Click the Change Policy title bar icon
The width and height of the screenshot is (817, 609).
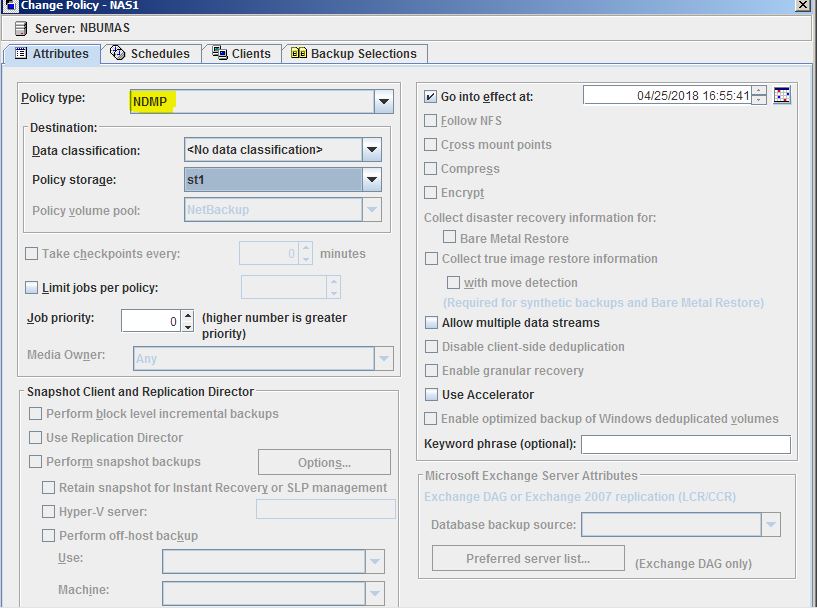click(x=9, y=6)
